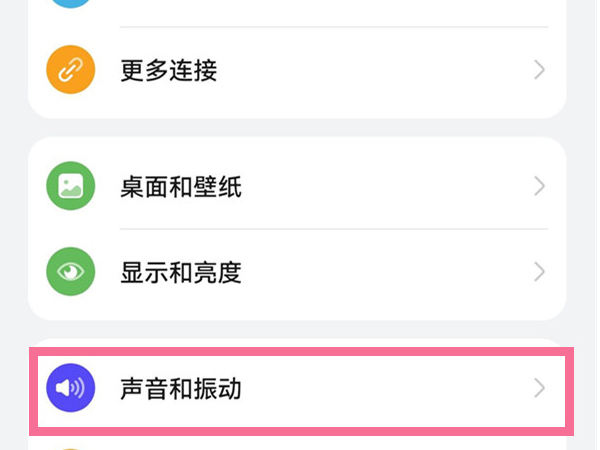Image resolution: width=600 pixels, height=450 pixels.
Task: Tap the purple speaker icon for 声音和振动
Action: [x=70, y=388]
